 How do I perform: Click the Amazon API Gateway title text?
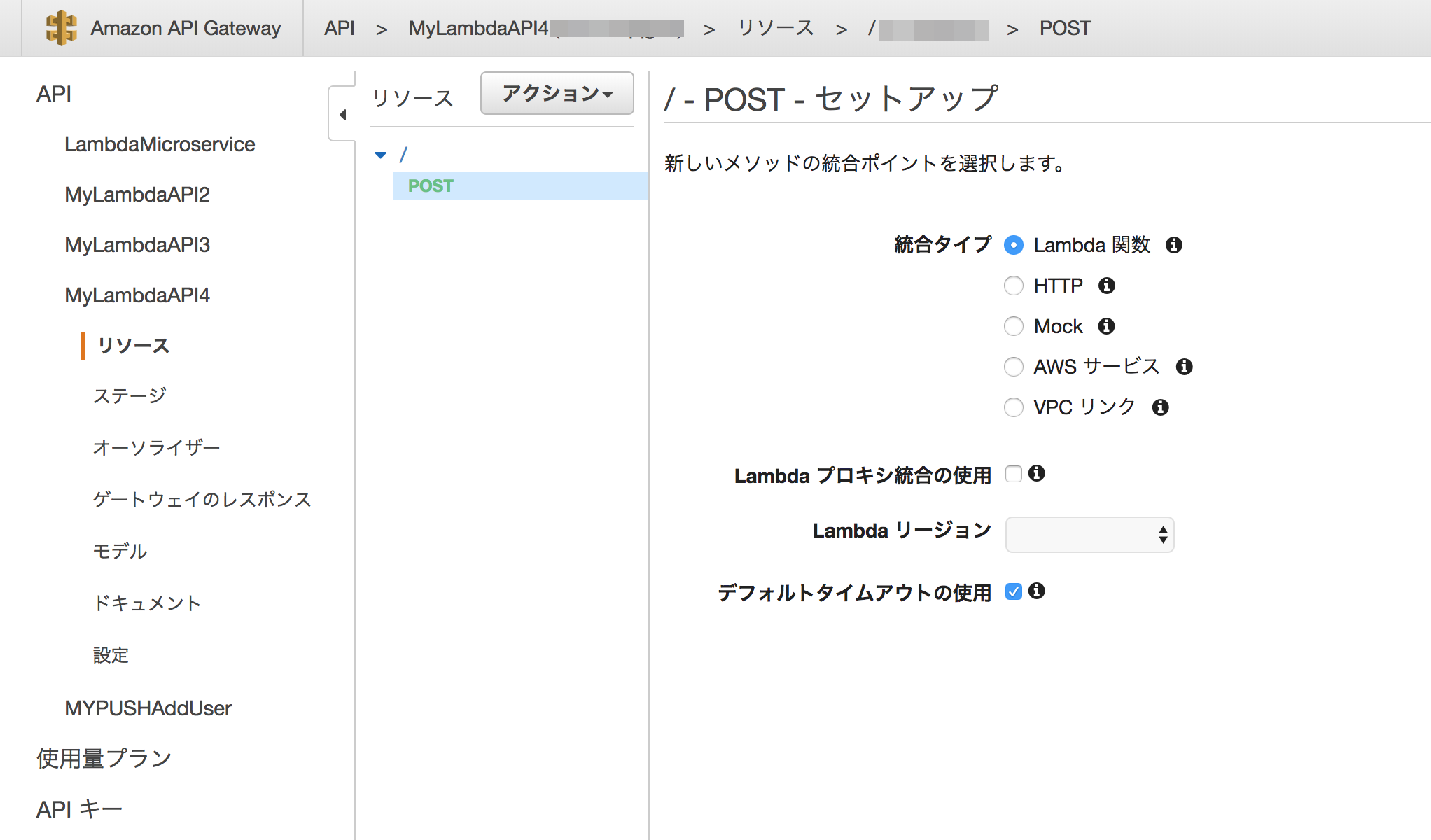pyautogui.click(x=186, y=28)
